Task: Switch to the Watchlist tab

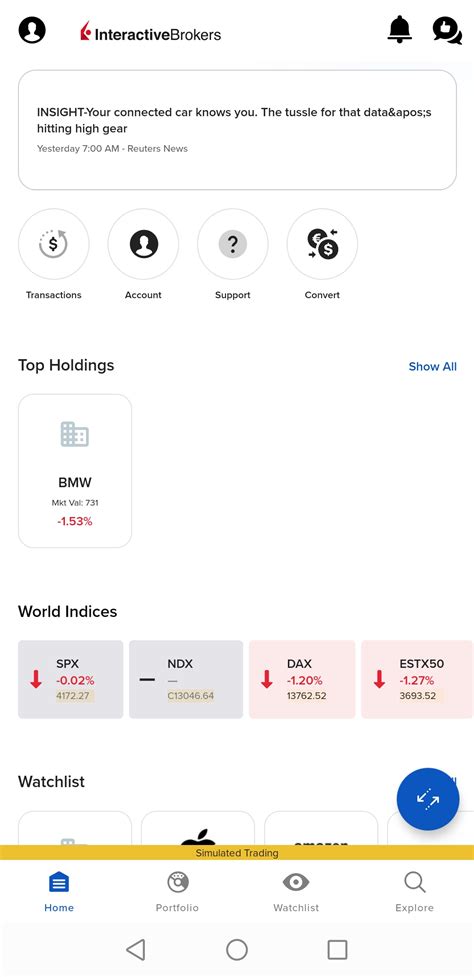Action: coord(296,892)
